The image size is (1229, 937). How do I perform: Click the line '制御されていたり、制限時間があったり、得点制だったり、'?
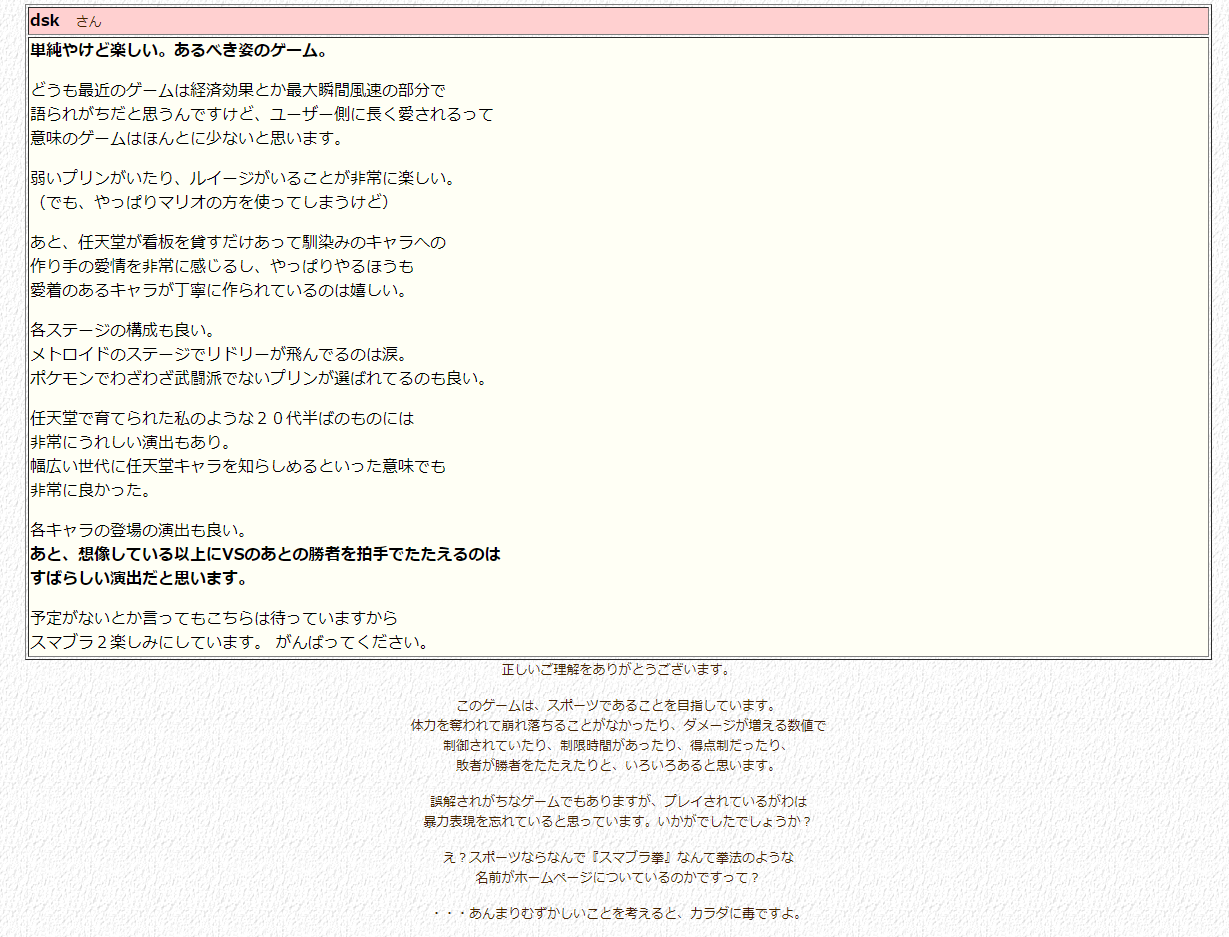pyautogui.click(x=618, y=746)
